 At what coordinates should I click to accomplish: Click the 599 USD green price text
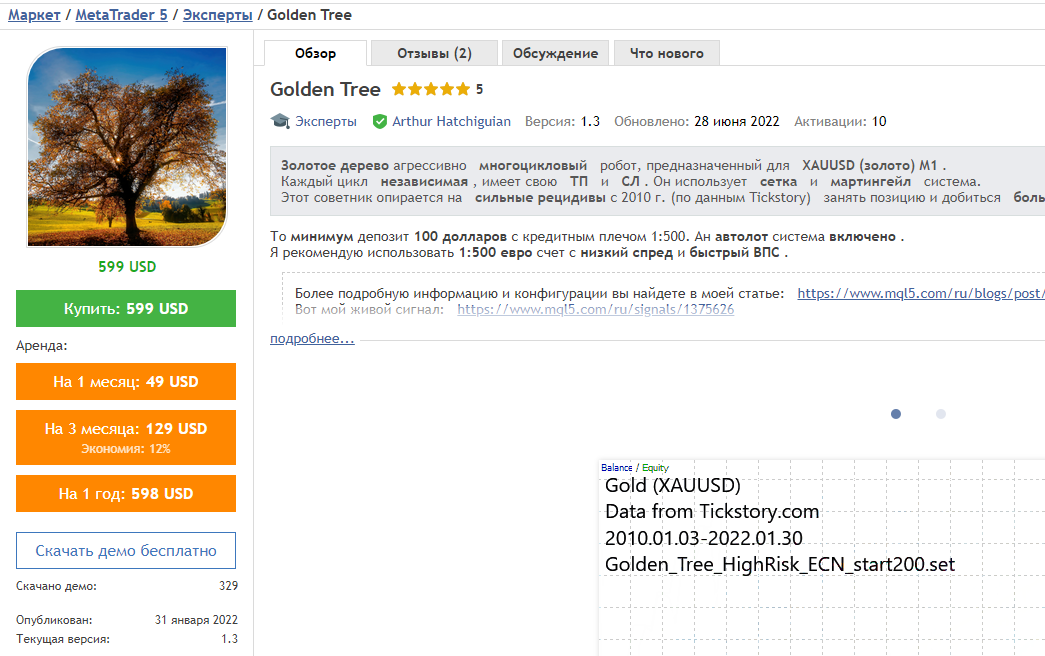[x=127, y=267]
